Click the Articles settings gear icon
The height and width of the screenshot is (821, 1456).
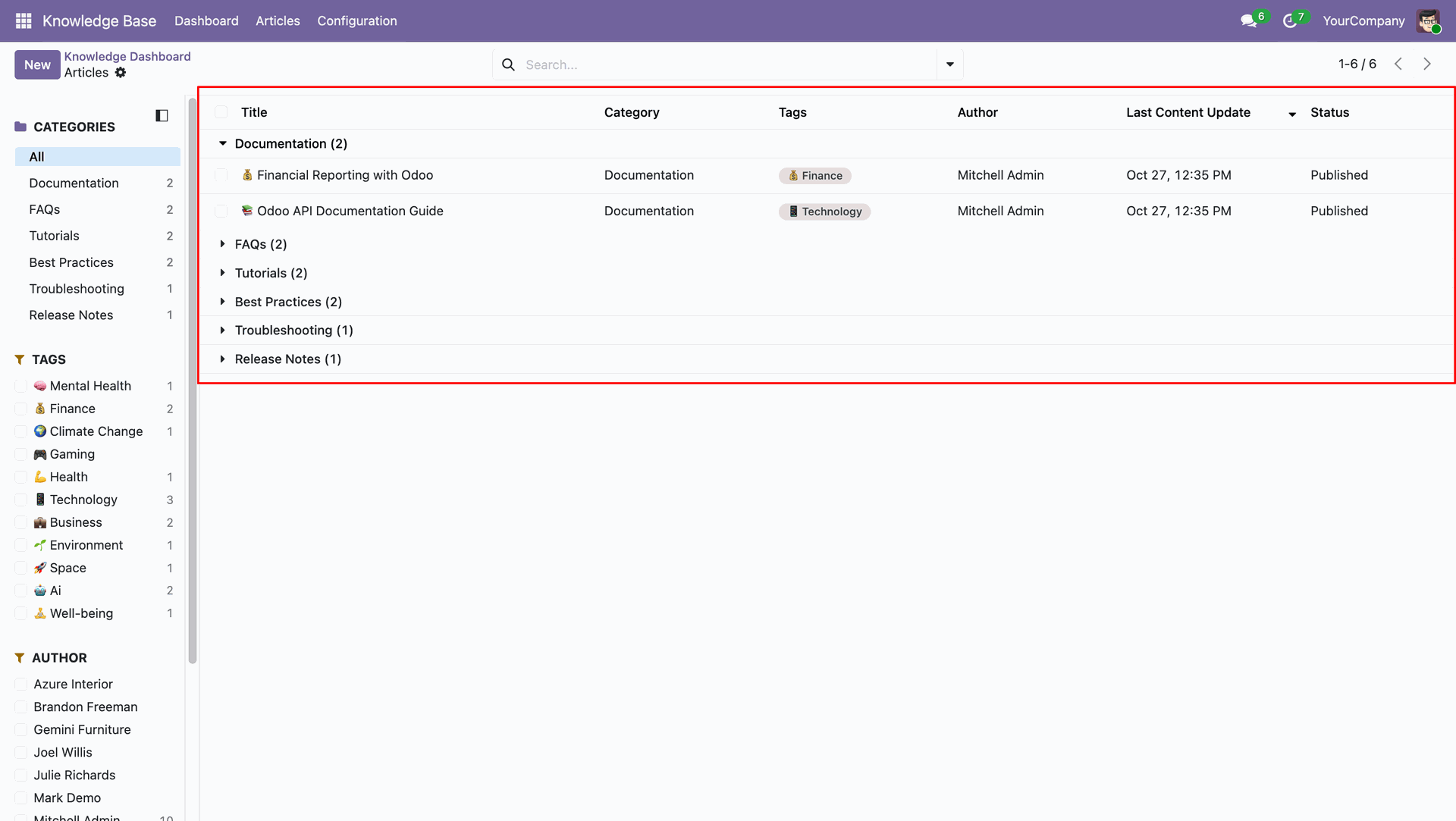coord(121,73)
